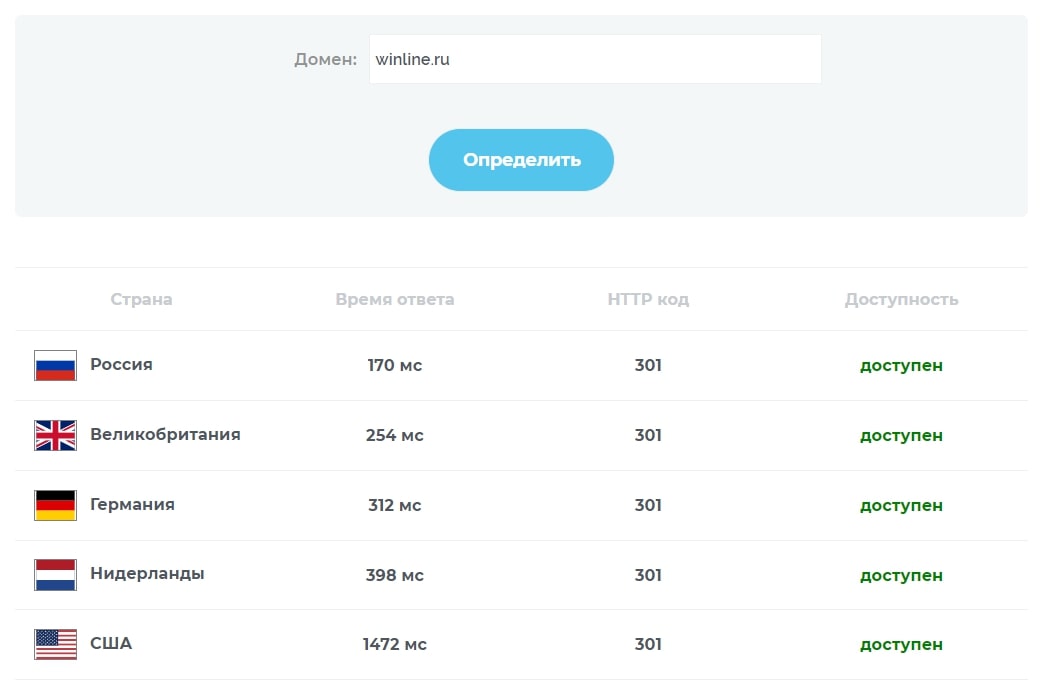1058x685 pixels.
Task: Click the Германия country name
Action: click(132, 505)
